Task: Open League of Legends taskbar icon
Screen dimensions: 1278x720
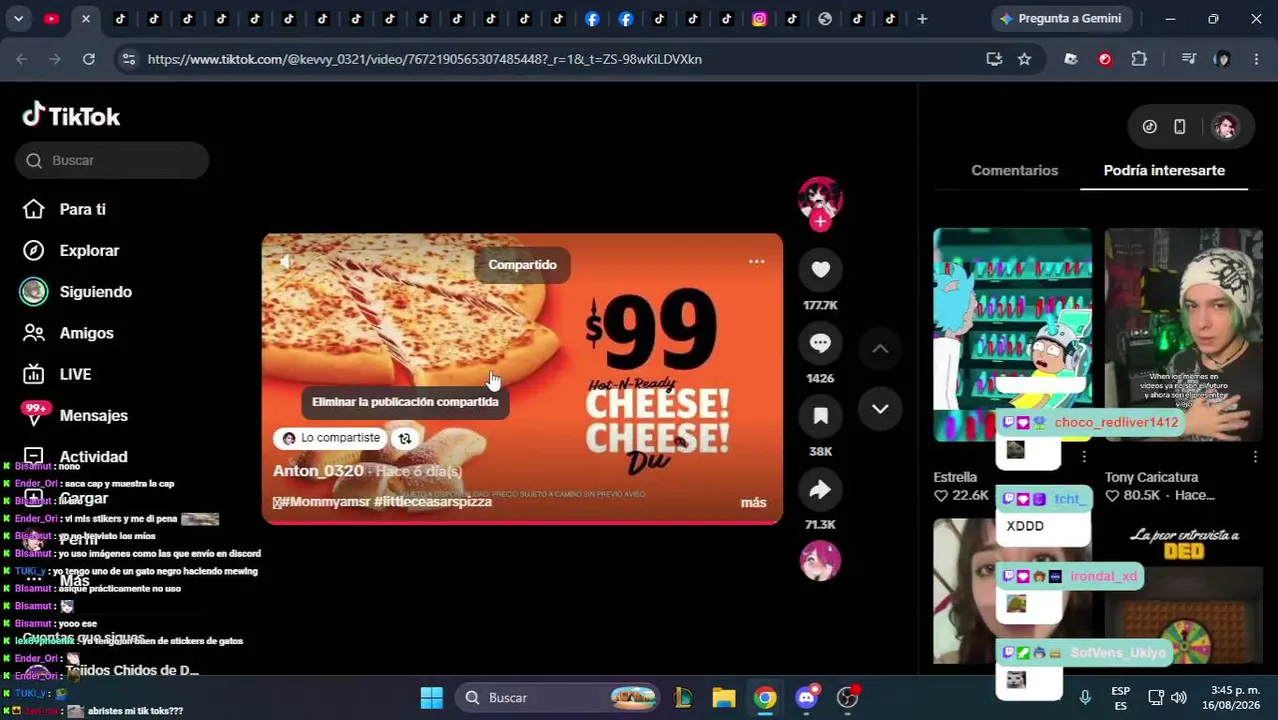Action: pos(683,697)
